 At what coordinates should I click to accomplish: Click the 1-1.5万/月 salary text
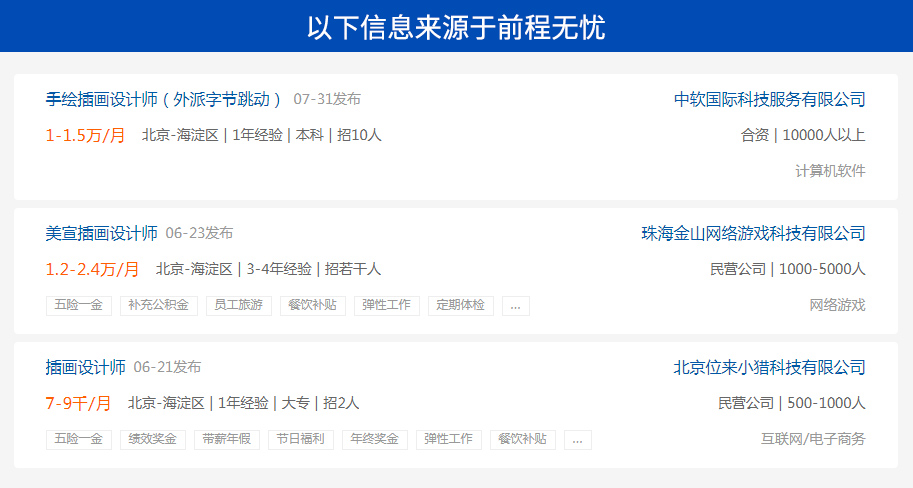pyautogui.click(x=86, y=135)
